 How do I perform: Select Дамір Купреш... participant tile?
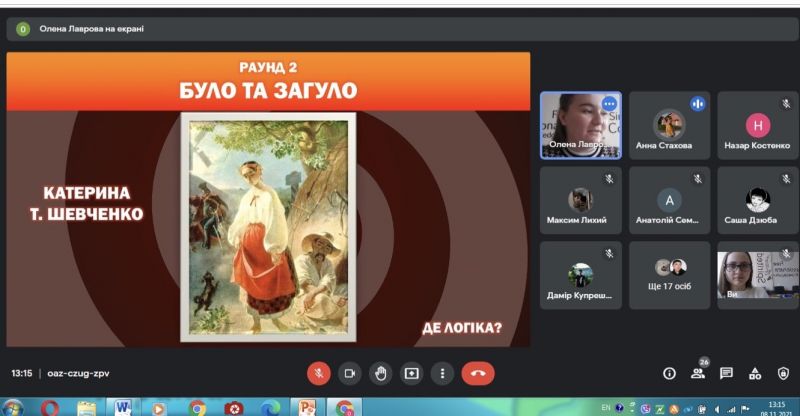click(x=581, y=276)
